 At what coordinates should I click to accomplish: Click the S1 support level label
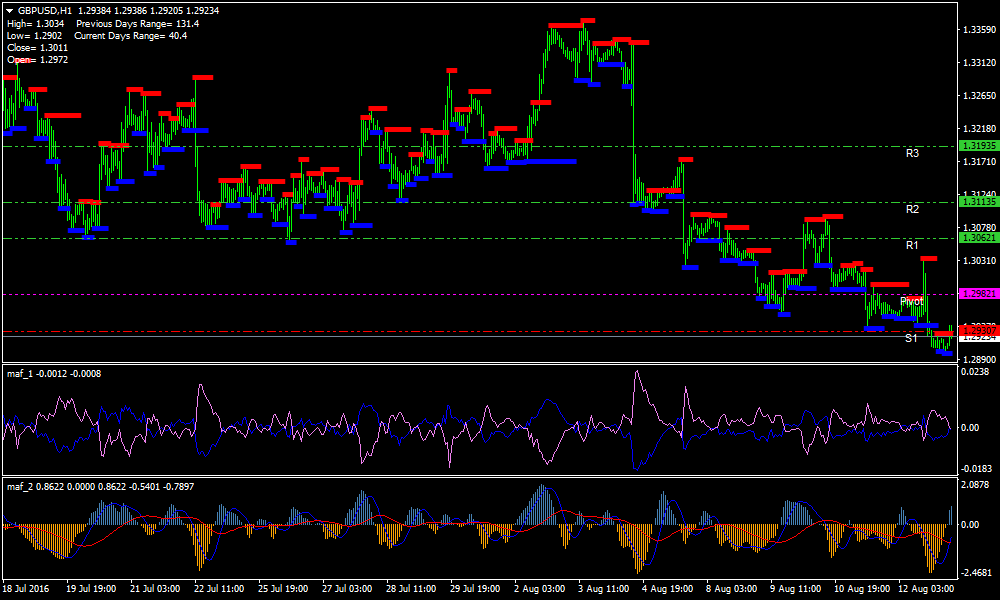911,338
